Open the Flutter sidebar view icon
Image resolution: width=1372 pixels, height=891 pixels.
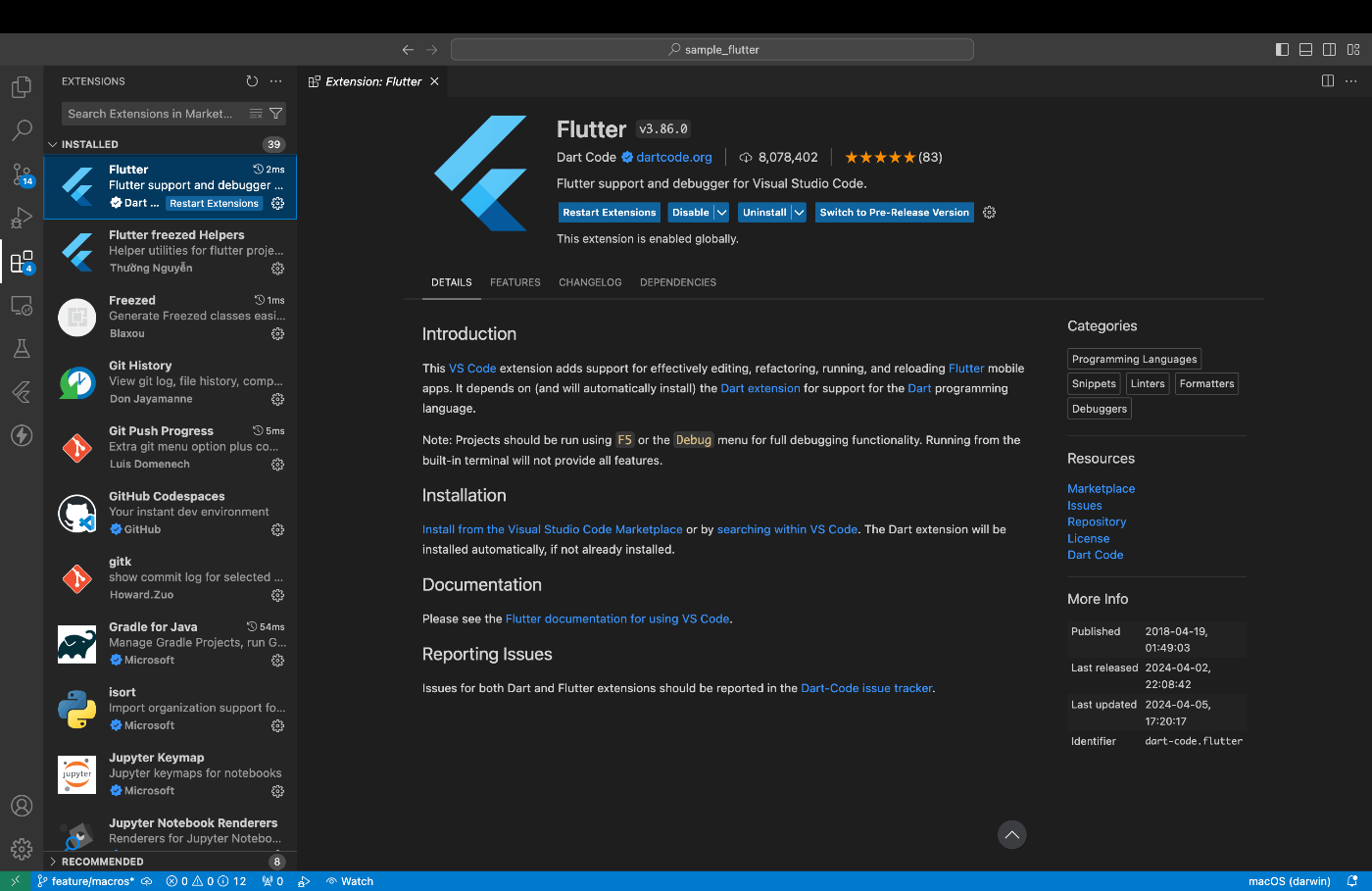[x=22, y=392]
